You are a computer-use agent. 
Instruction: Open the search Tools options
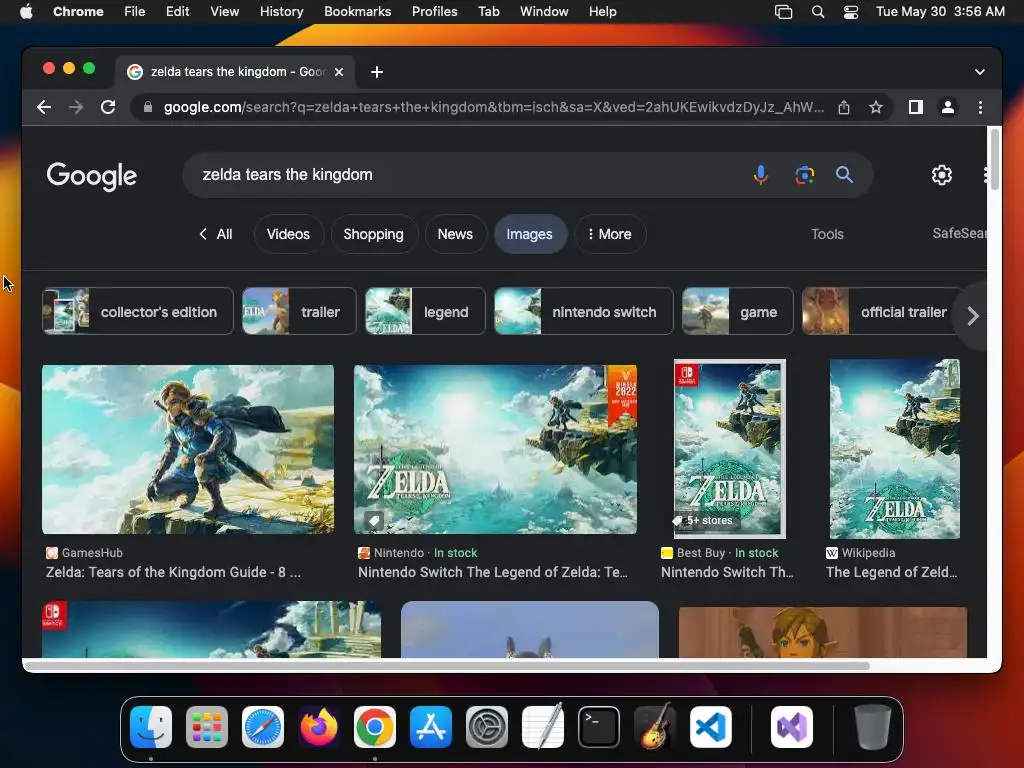(x=827, y=234)
